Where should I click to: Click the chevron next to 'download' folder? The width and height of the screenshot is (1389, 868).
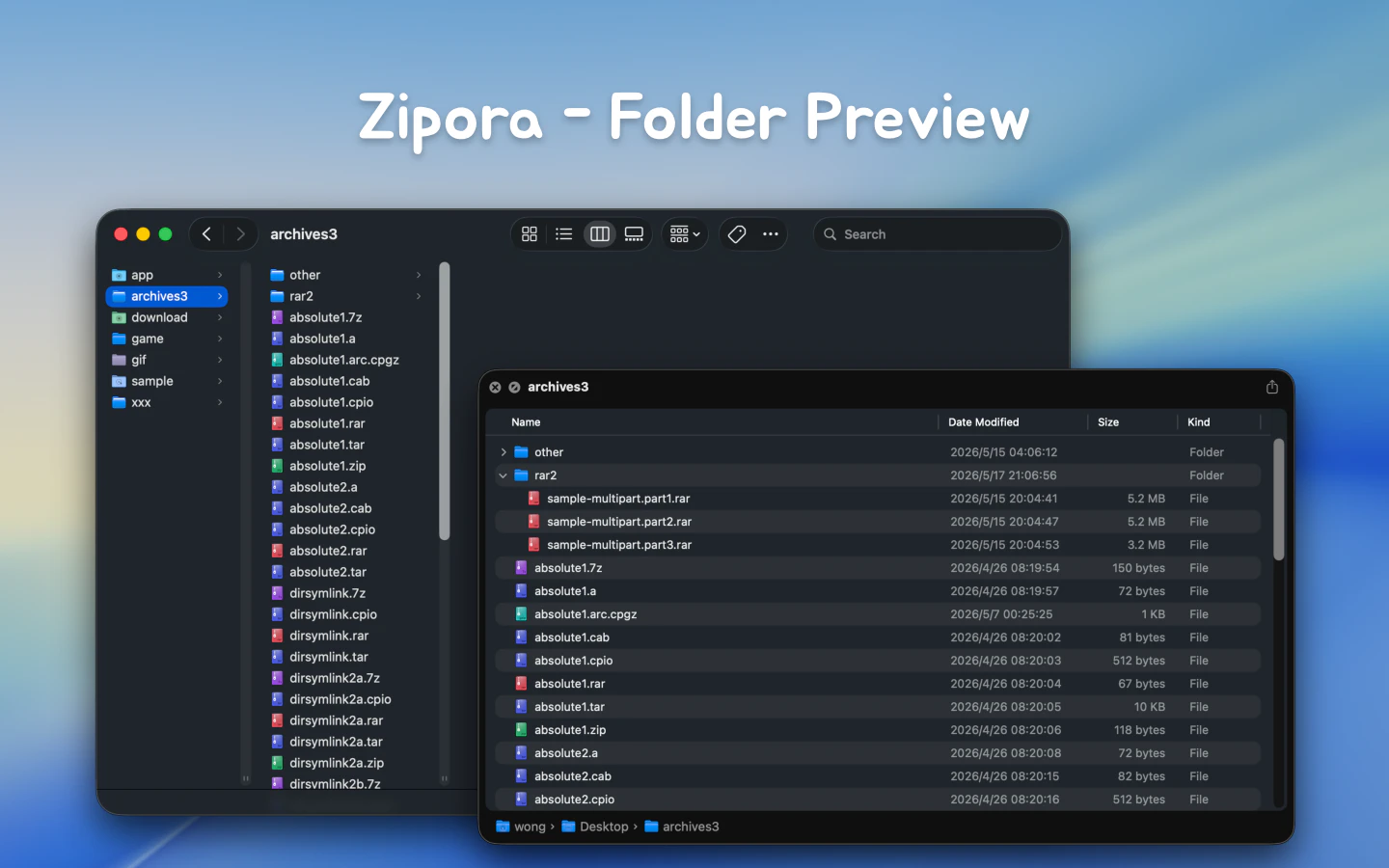click(x=220, y=317)
